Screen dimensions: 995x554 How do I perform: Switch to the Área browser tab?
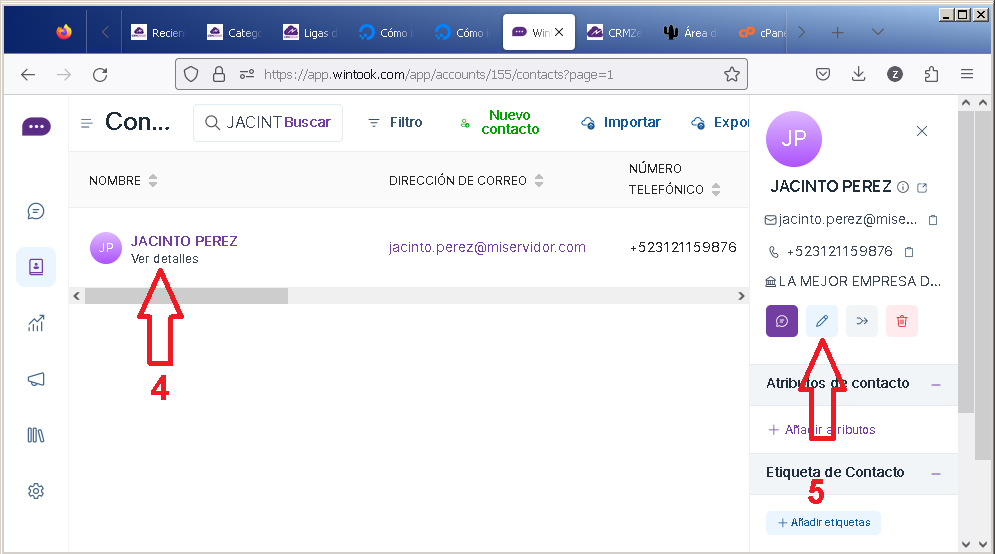(x=690, y=32)
